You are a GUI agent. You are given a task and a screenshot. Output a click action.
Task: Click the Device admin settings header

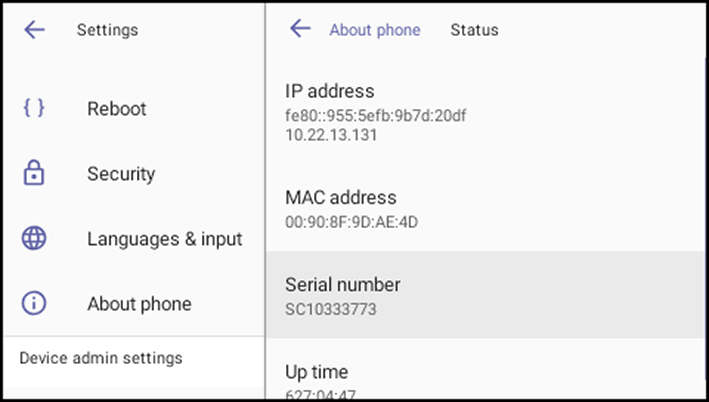pyautogui.click(x=101, y=358)
